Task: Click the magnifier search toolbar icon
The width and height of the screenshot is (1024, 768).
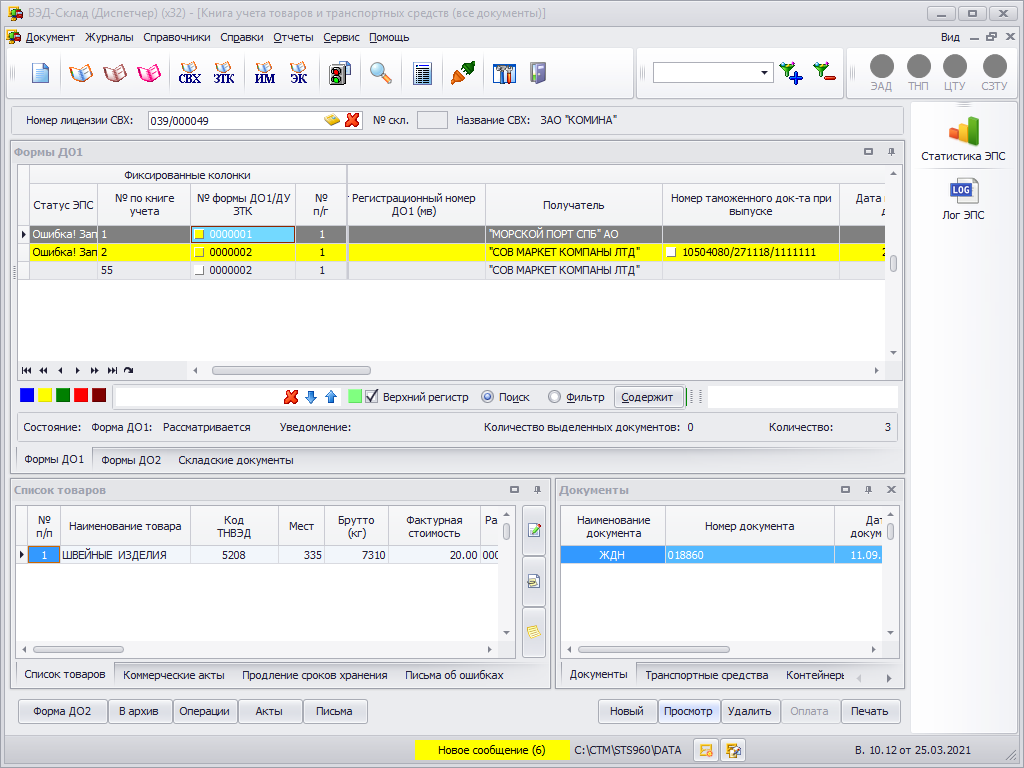Action: pyautogui.click(x=381, y=74)
